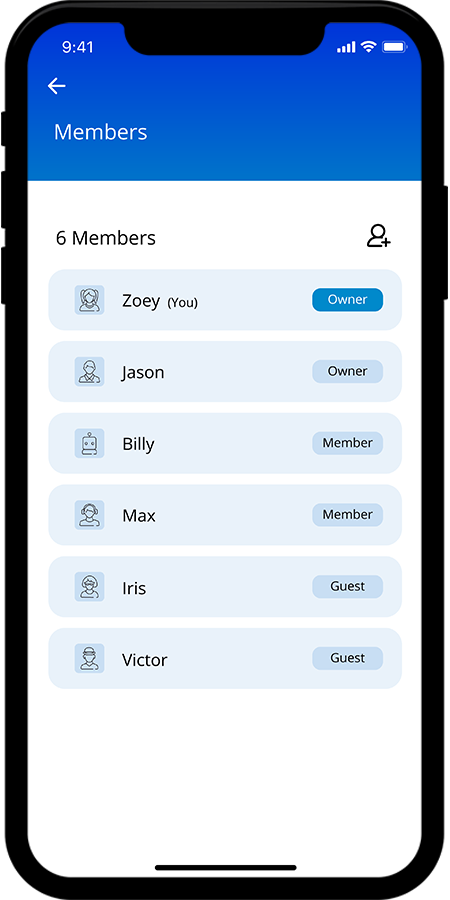Change Billy's Member role badge

click(x=347, y=443)
